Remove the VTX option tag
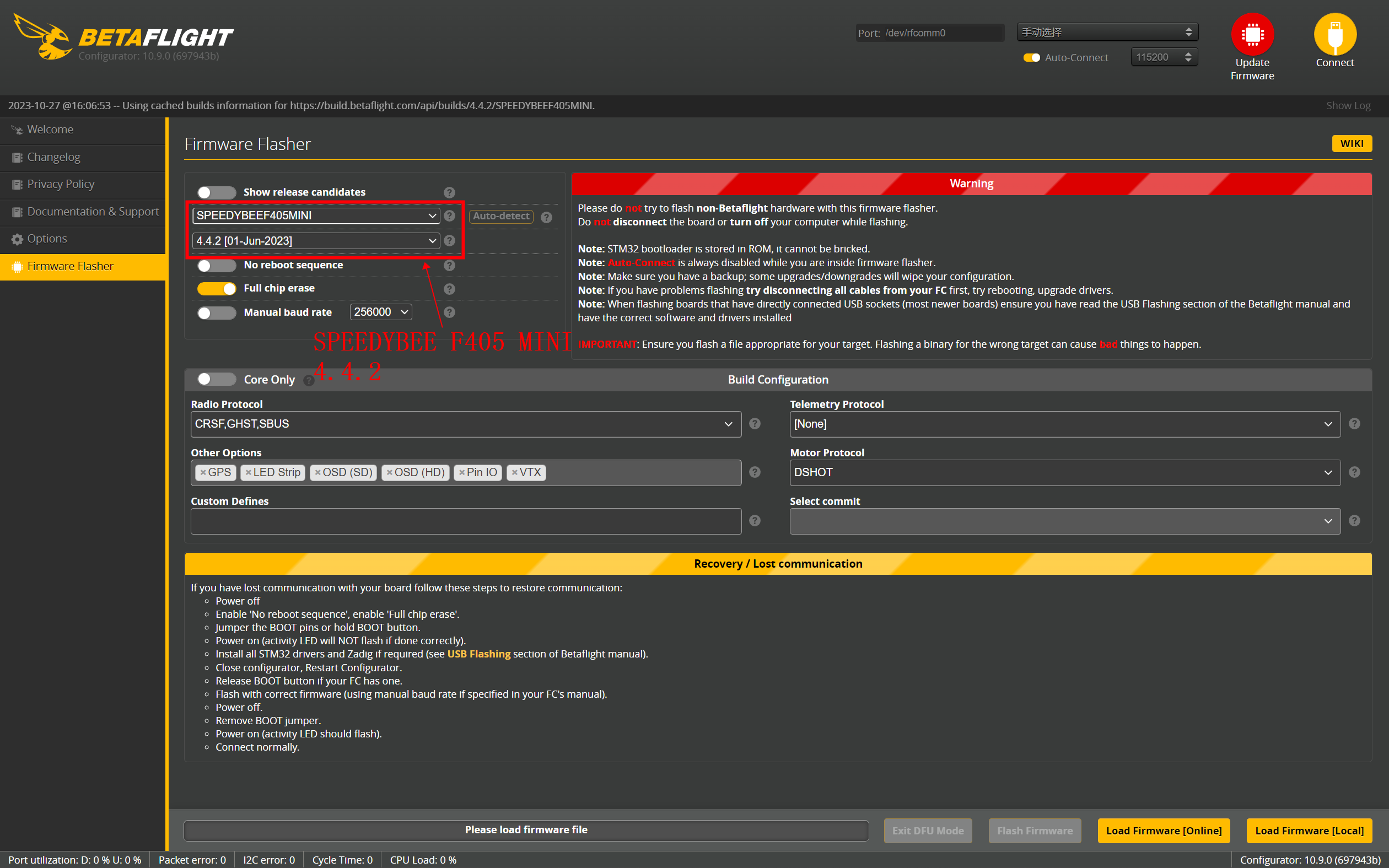1389x868 pixels. pyautogui.click(x=514, y=472)
